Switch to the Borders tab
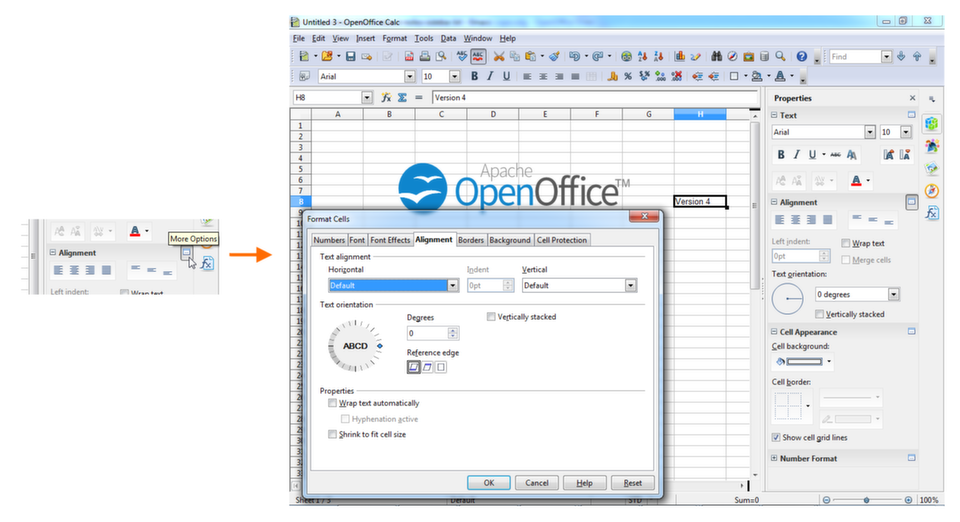This screenshot has width=960, height=522. (471, 240)
